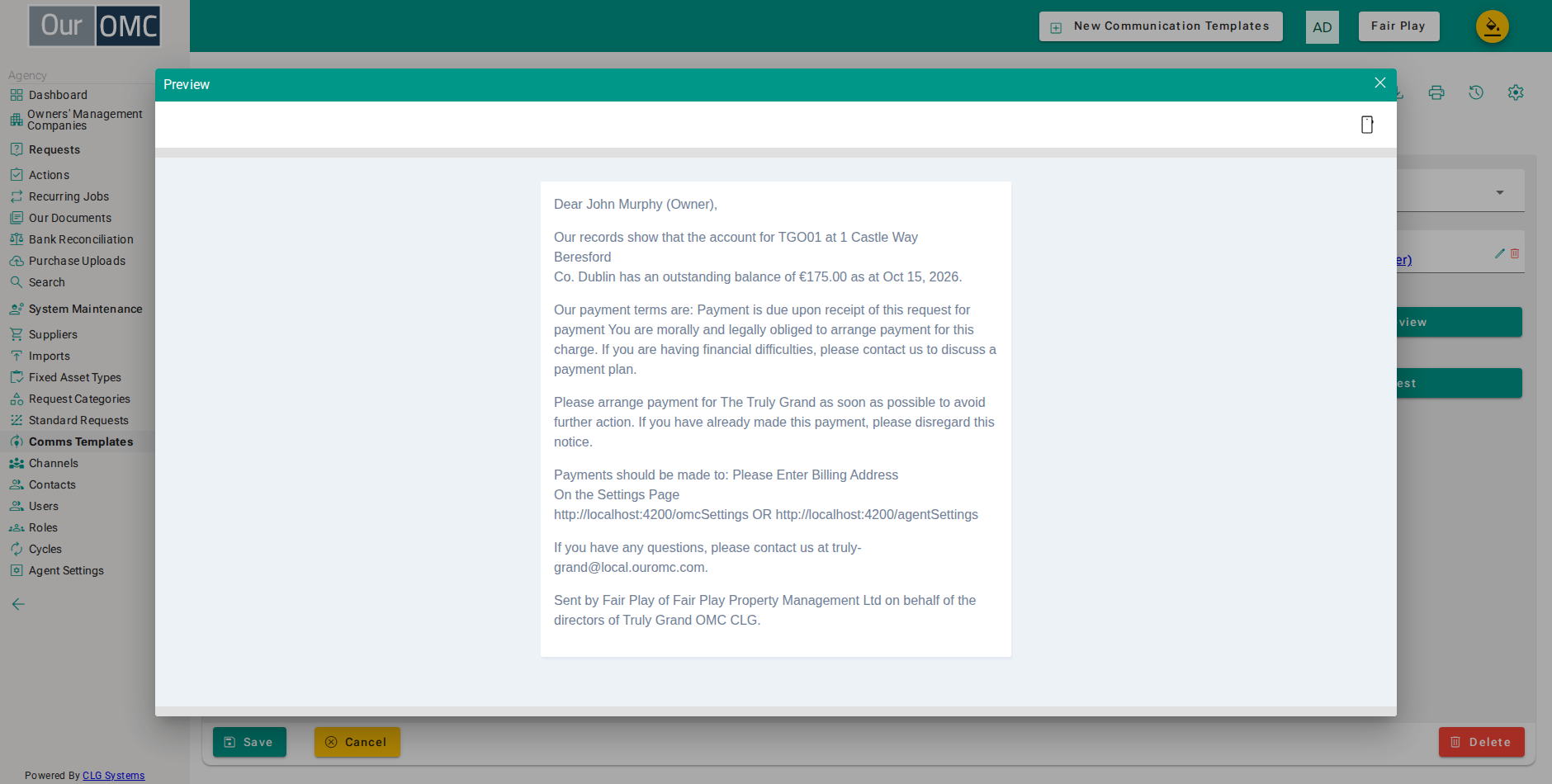Open history clock icon
Image resolution: width=1552 pixels, height=784 pixels.
1476,92
